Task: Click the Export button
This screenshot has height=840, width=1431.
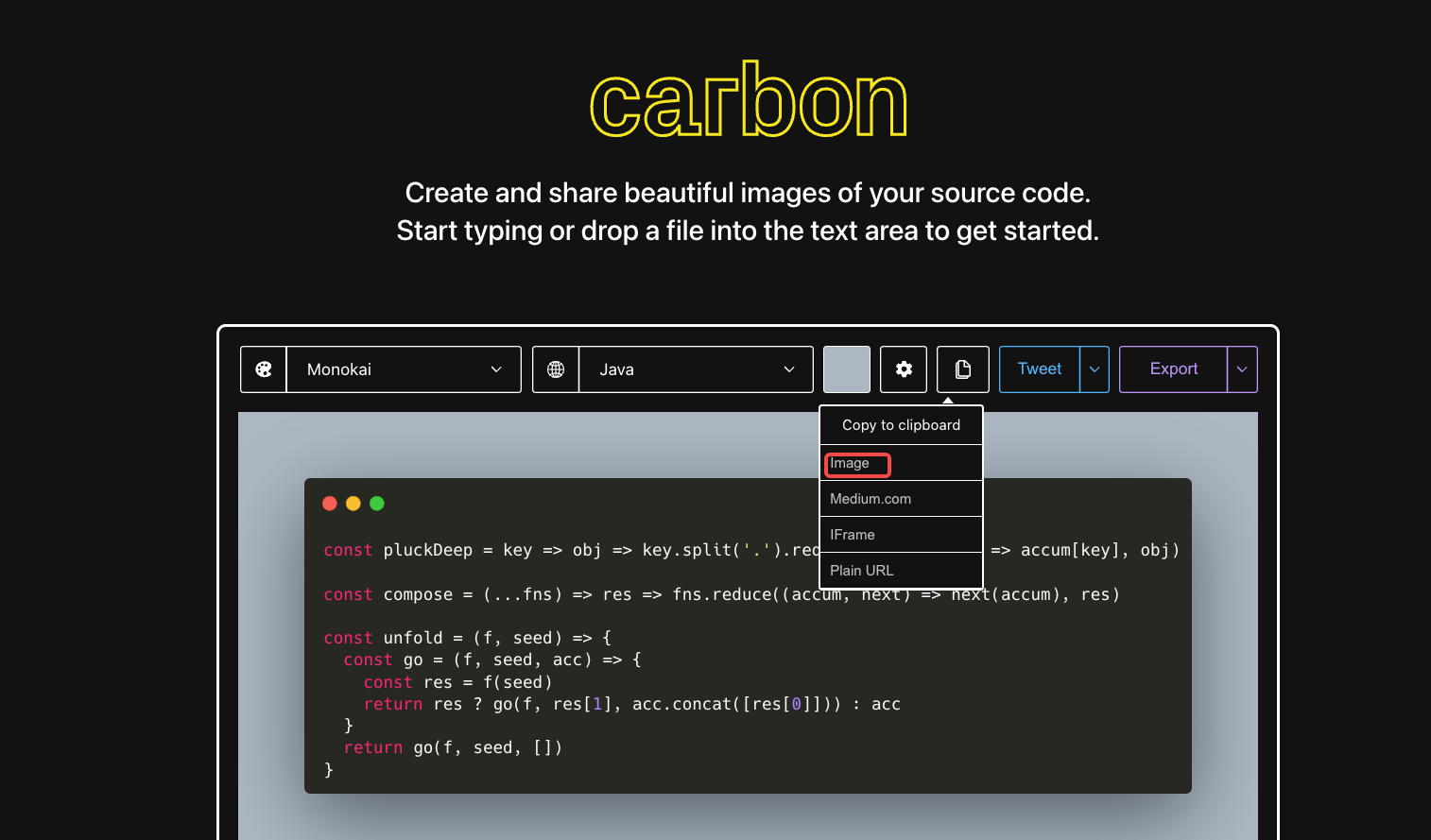Action: tap(1174, 369)
